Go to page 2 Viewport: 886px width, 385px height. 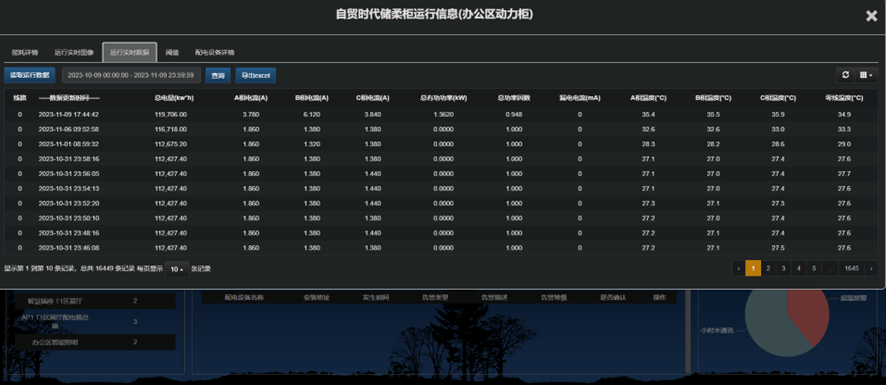[x=768, y=269]
